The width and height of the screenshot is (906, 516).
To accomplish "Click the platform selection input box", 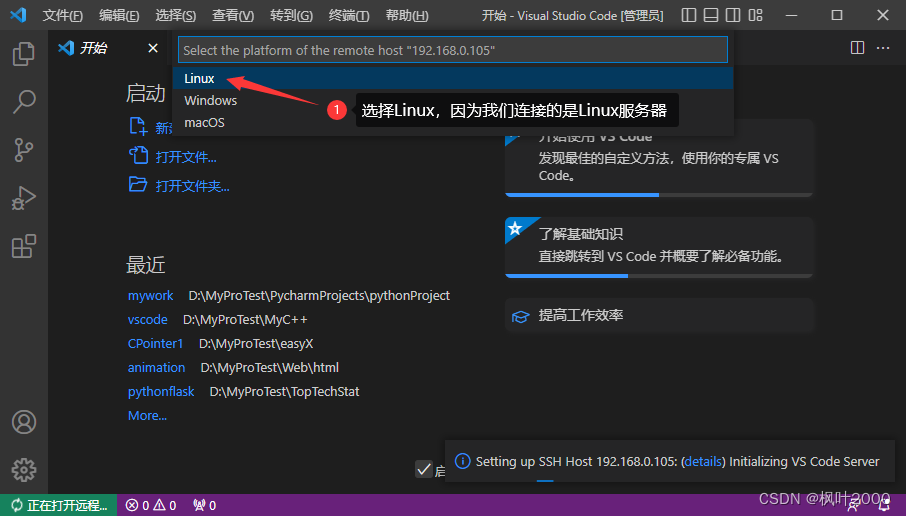I will [453, 50].
